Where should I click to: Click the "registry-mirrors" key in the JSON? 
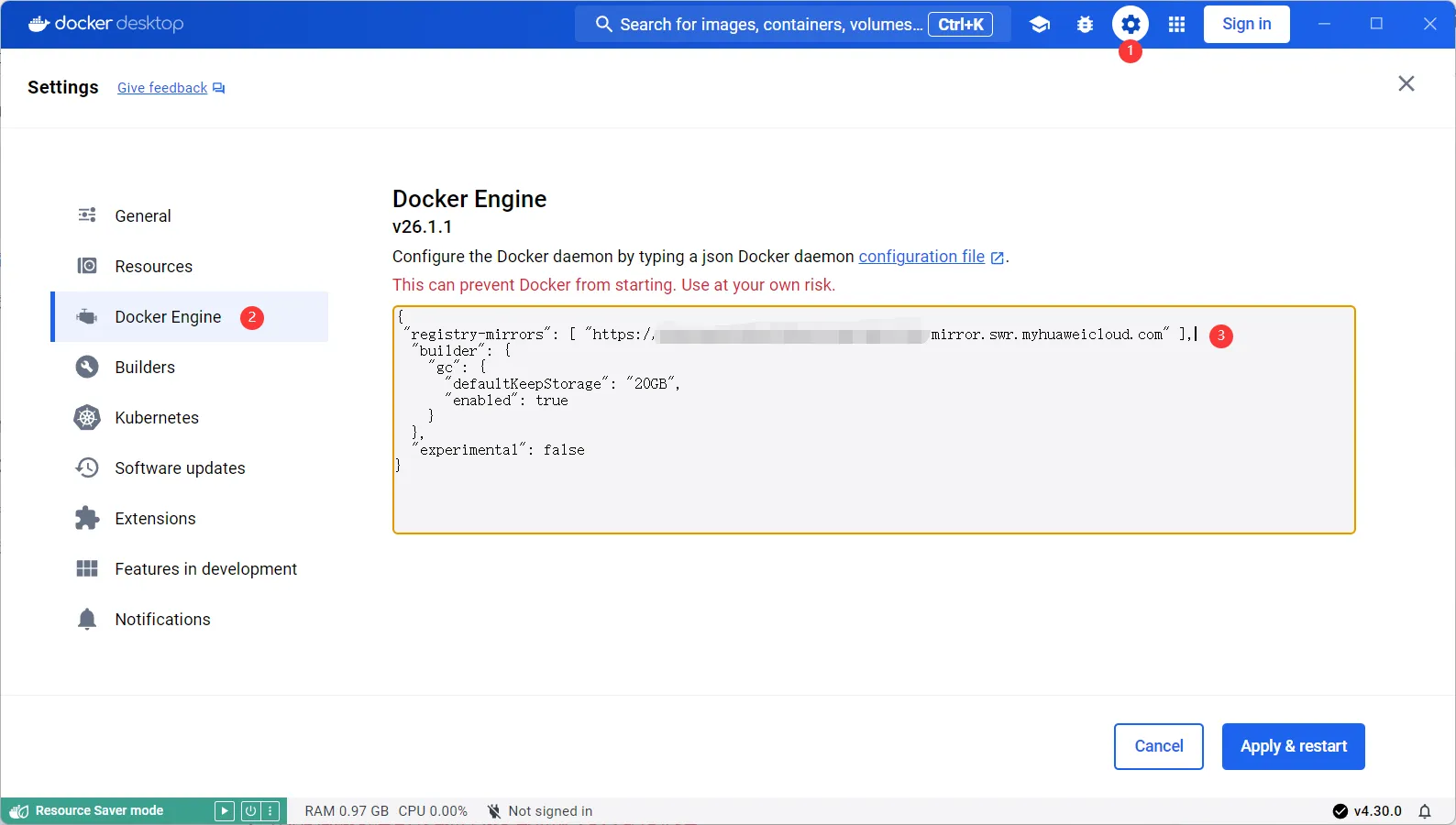(x=478, y=335)
